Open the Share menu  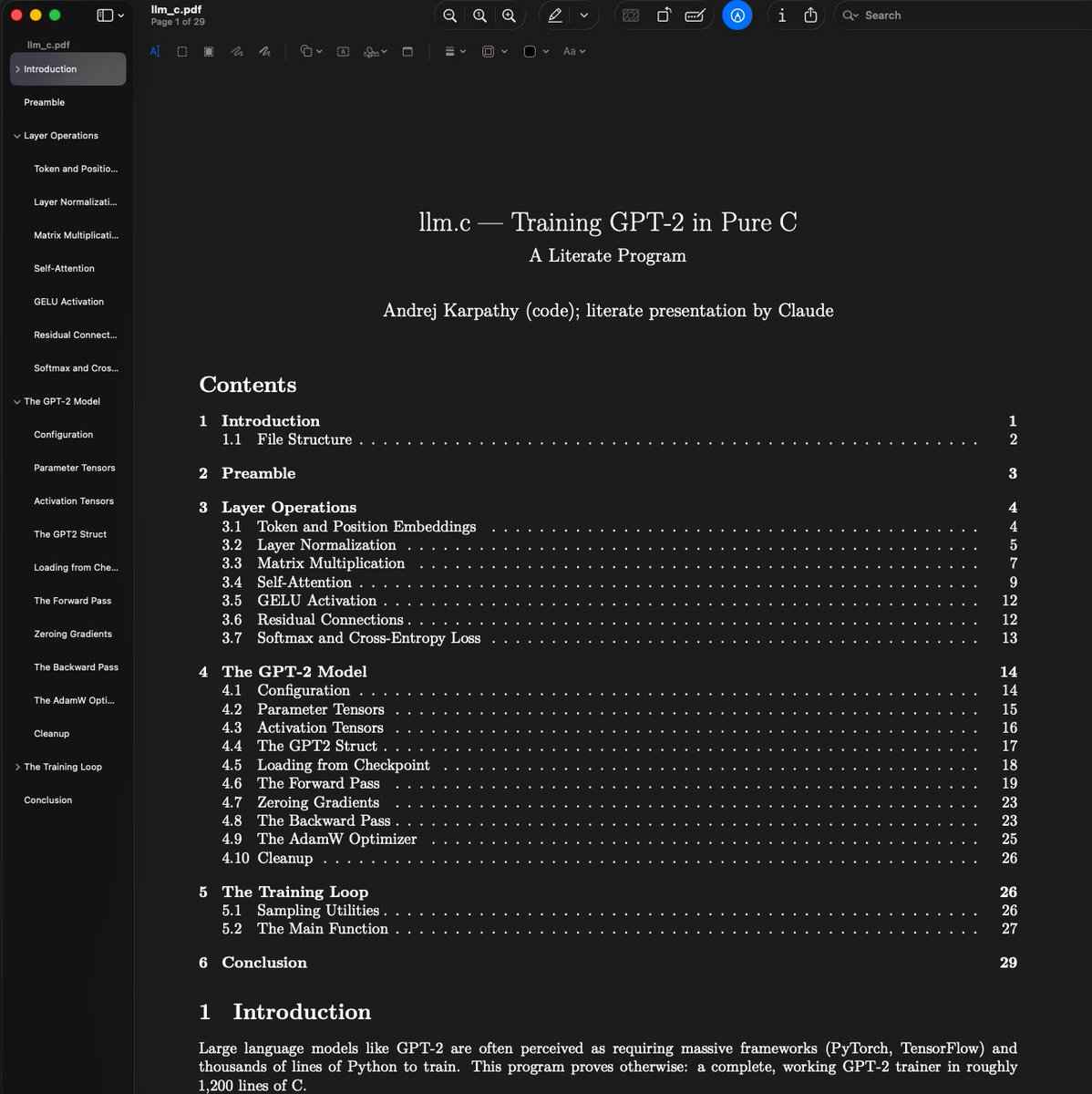point(811,15)
